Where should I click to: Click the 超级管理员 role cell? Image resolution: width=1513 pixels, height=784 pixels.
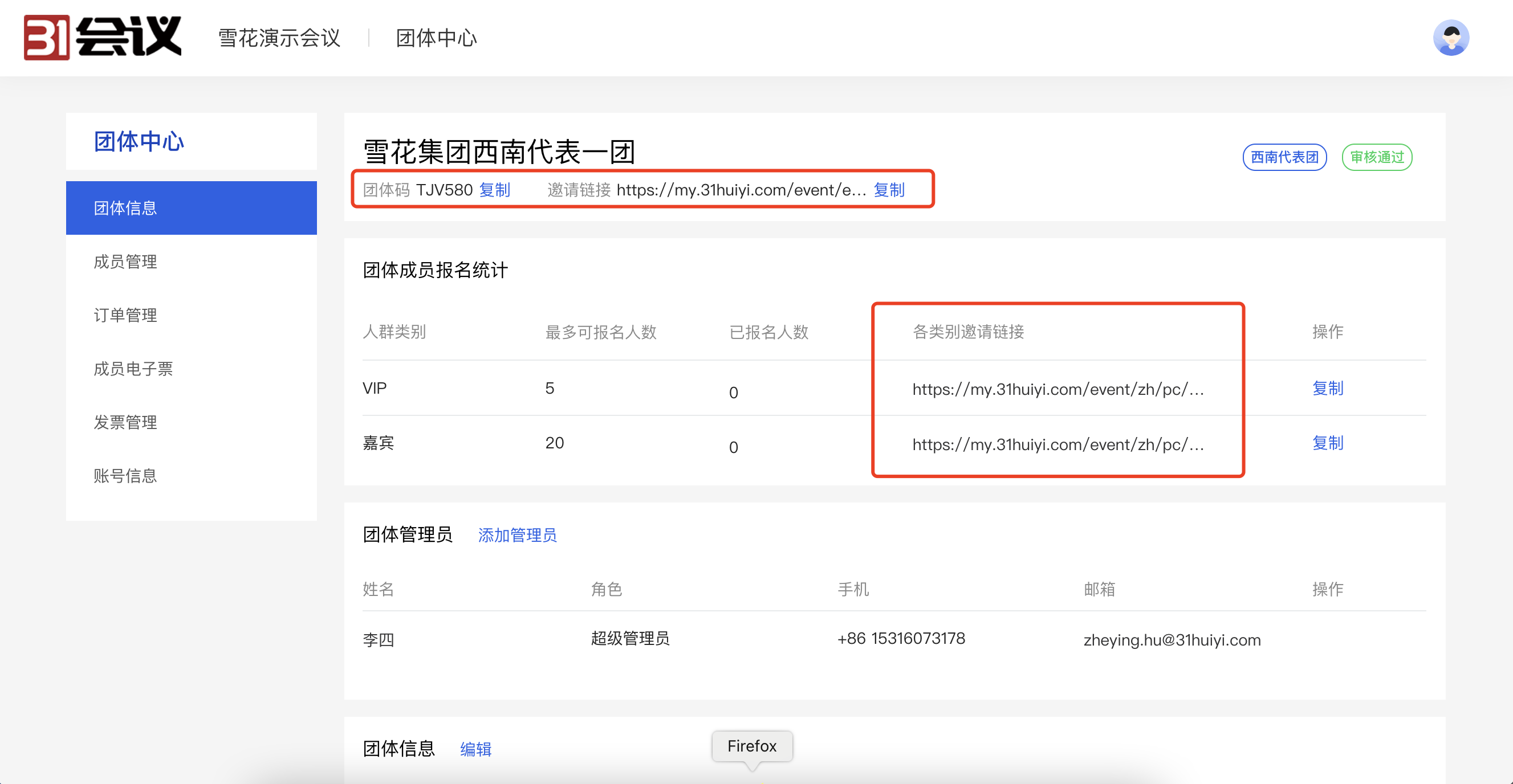coord(630,638)
